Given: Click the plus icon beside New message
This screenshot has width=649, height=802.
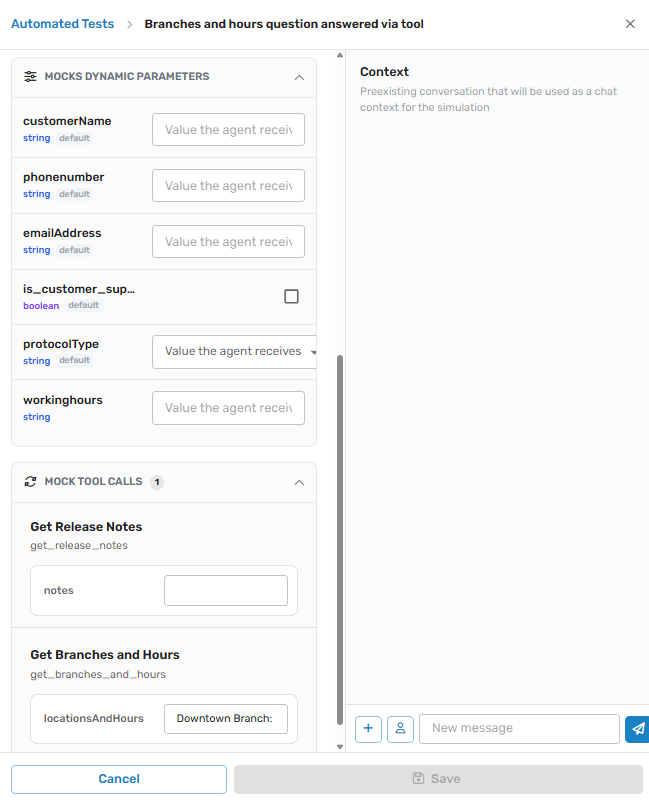Looking at the screenshot, I should click(x=368, y=729).
